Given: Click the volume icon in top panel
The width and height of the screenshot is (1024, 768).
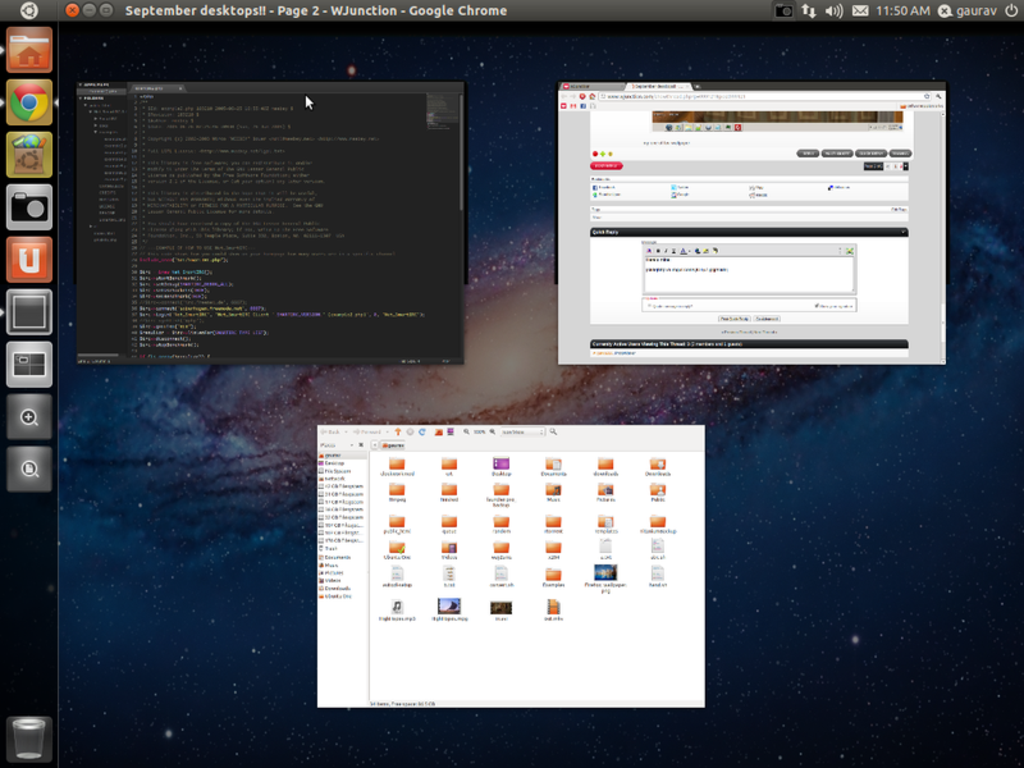Looking at the screenshot, I should point(834,10).
